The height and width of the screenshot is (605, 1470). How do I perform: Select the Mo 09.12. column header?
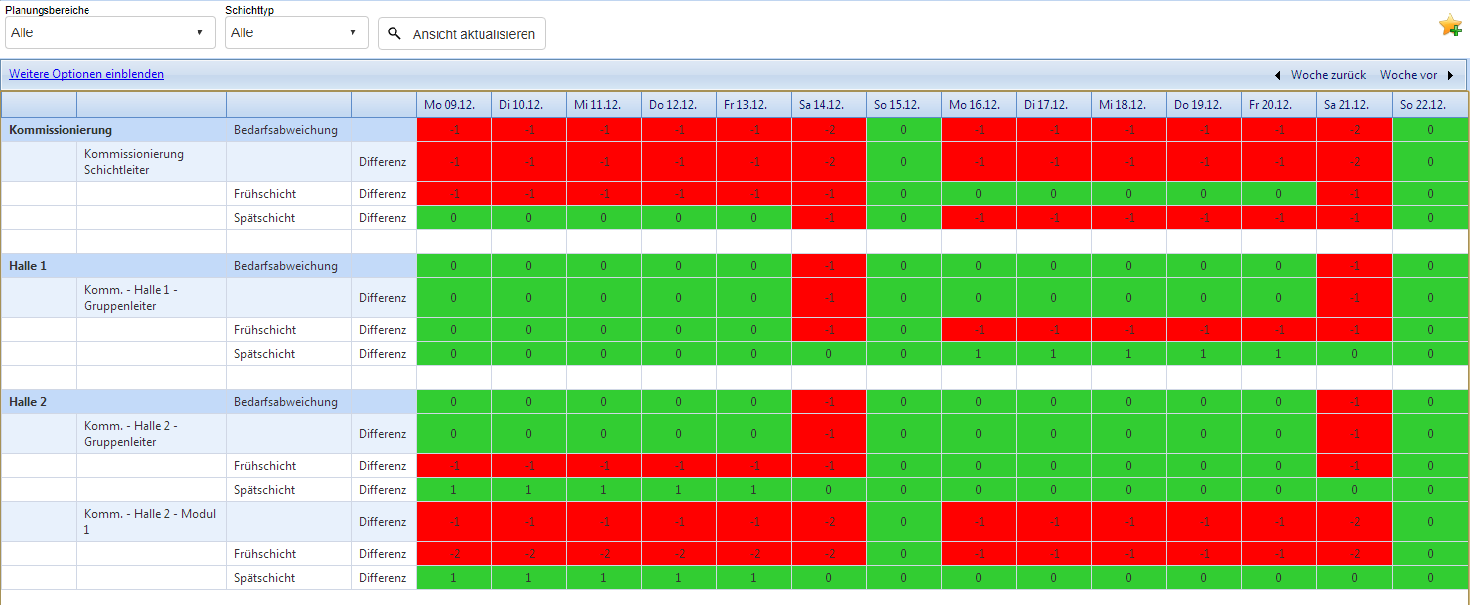[x=454, y=105]
